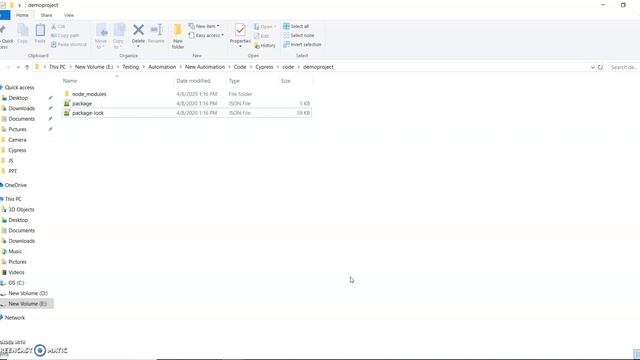This screenshot has width=640, height=360.
Task: Click Cut in the Clipboard group
Action: coord(58,27)
